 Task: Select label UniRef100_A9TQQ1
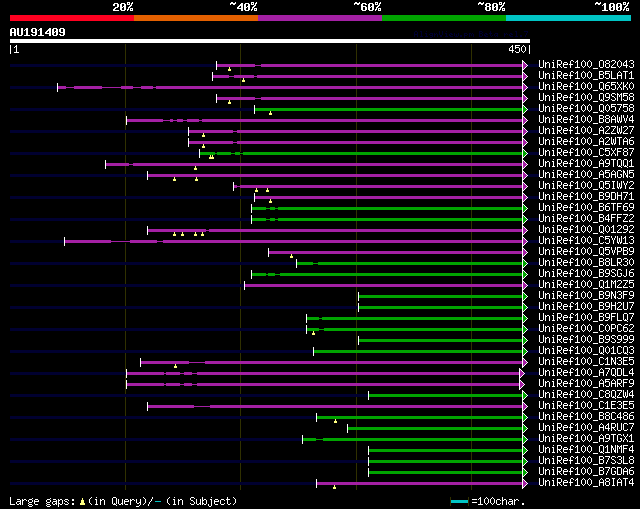(586, 163)
